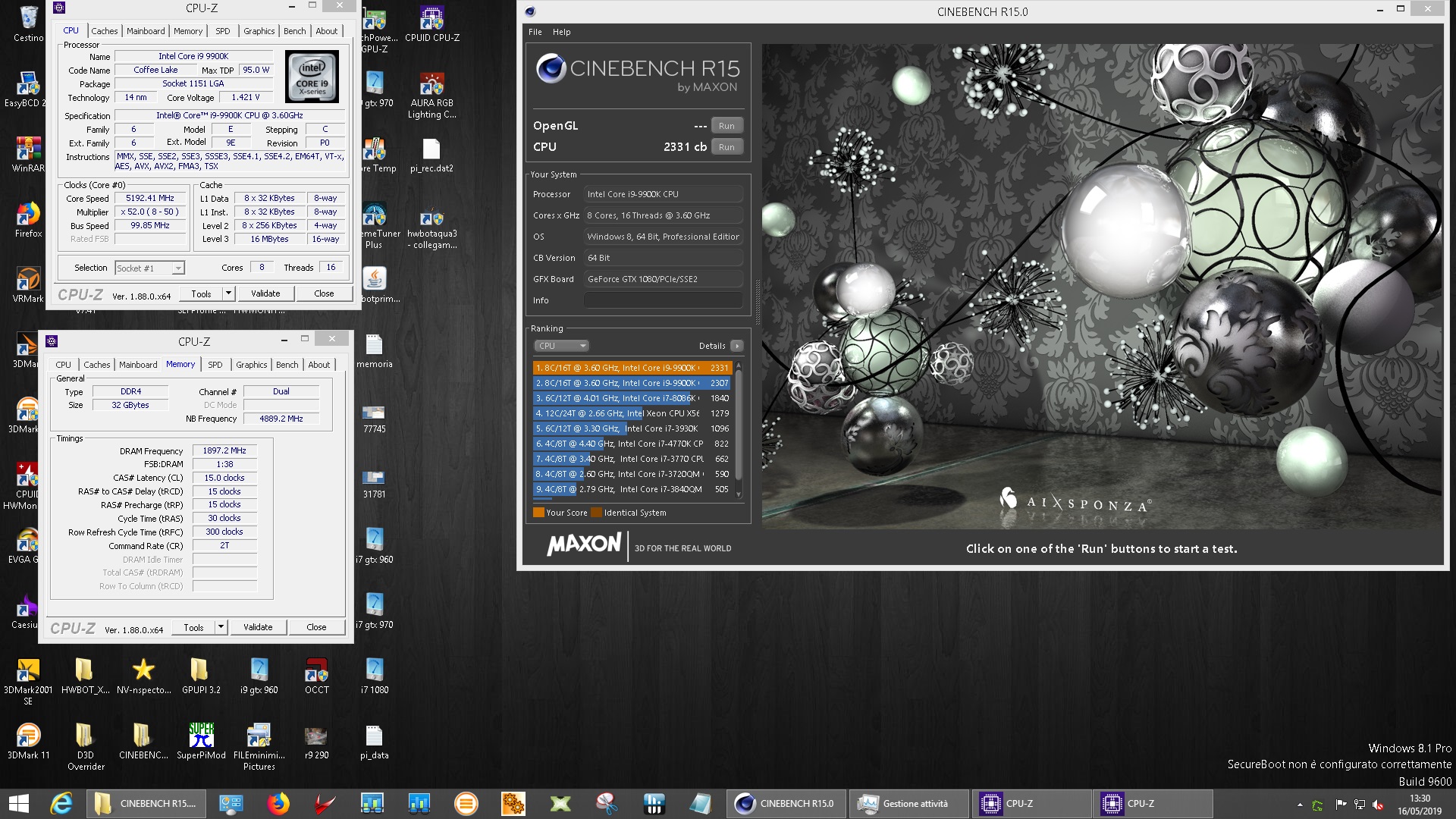
Task: Open the GPUPI 3.2 folder
Action: click(201, 676)
